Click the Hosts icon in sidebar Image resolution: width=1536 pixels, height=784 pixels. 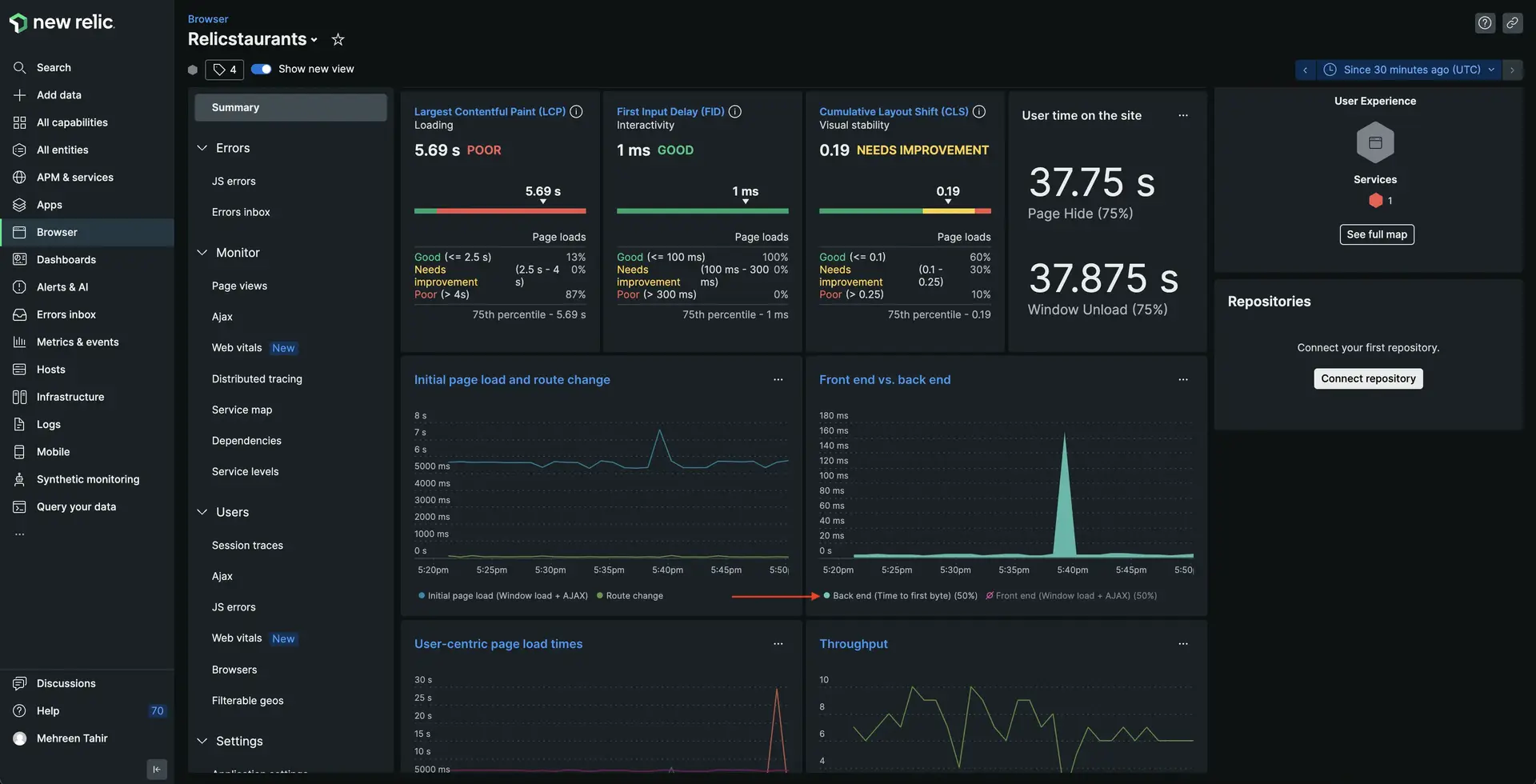(20, 370)
